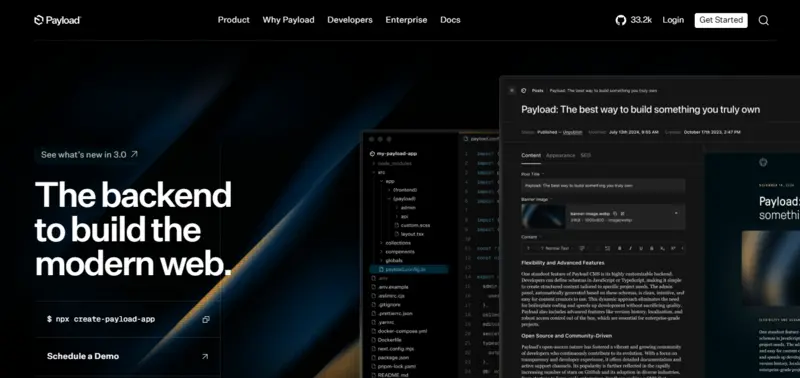The height and width of the screenshot is (378, 800).
Task: Open the Normal Text style dropdown
Action: click(x=556, y=248)
